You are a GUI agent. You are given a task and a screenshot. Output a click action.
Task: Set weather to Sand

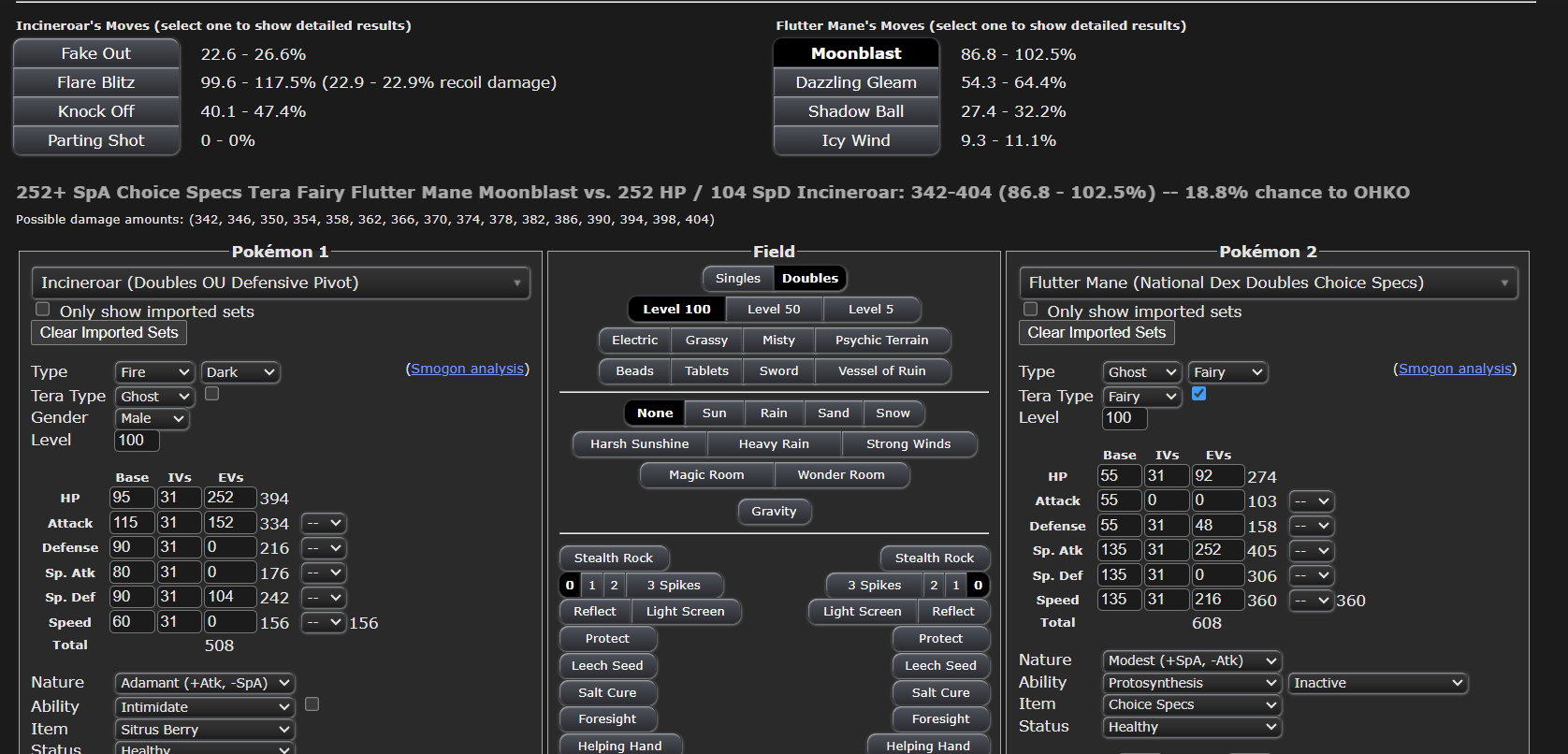point(834,413)
